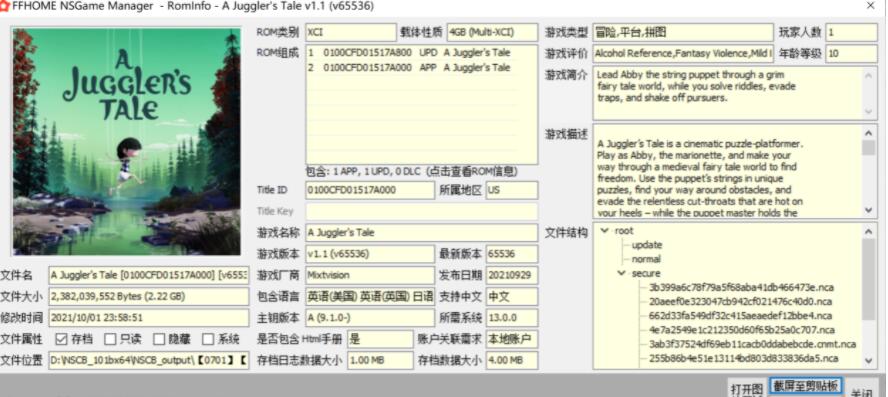The height and width of the screenshot is (397, 888).
Task: Click the 点击查看ROM信息 summary line
Action: click(x=412, y=171)
